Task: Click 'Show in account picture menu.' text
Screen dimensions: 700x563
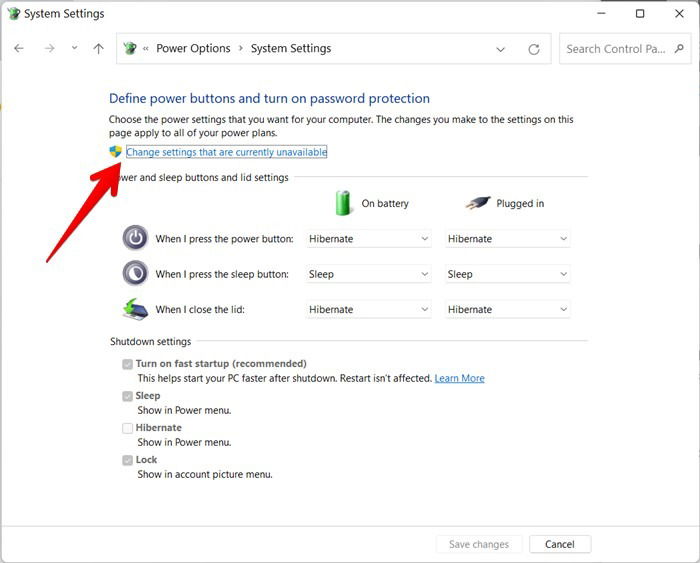Action: pyautogui.click(x=205, y=475)
